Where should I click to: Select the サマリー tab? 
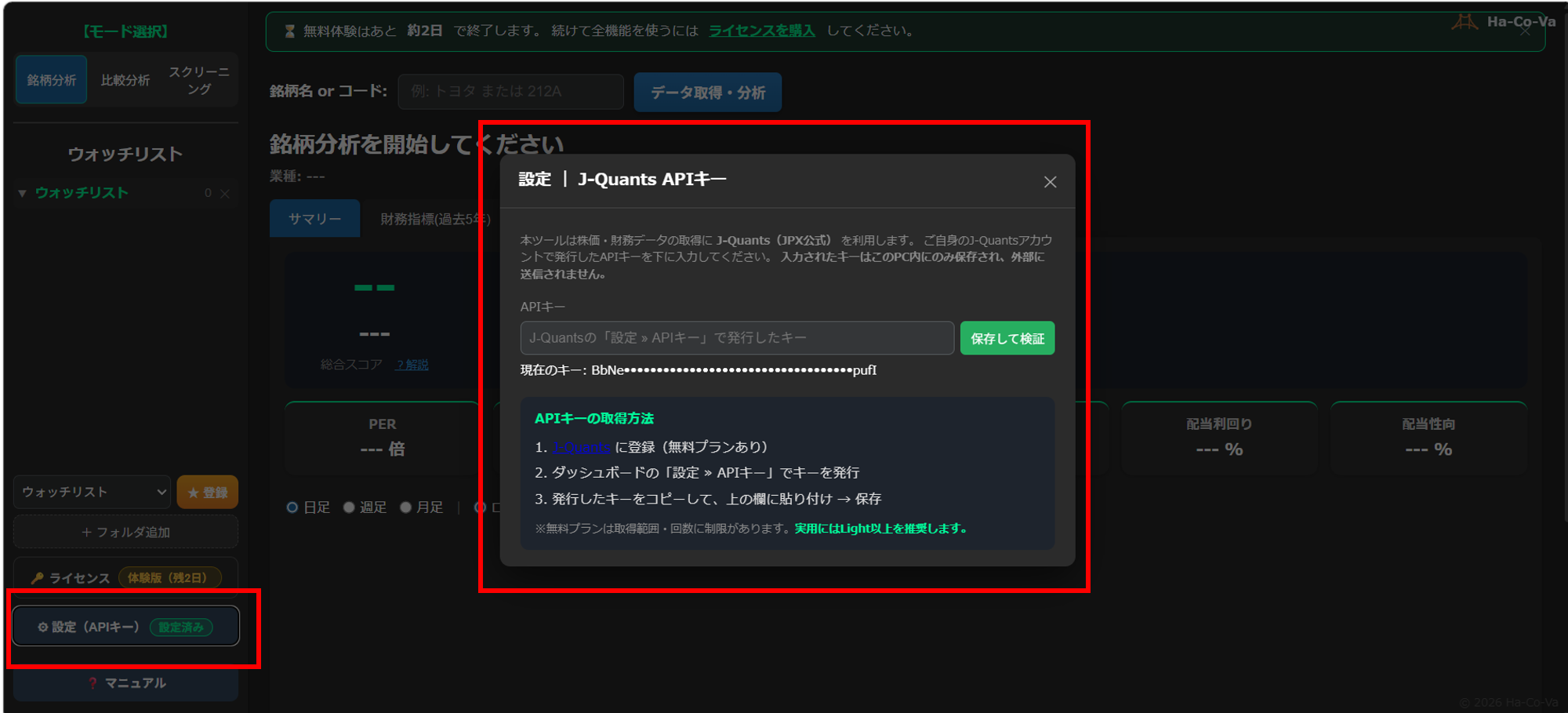click(x=314, y=219)
